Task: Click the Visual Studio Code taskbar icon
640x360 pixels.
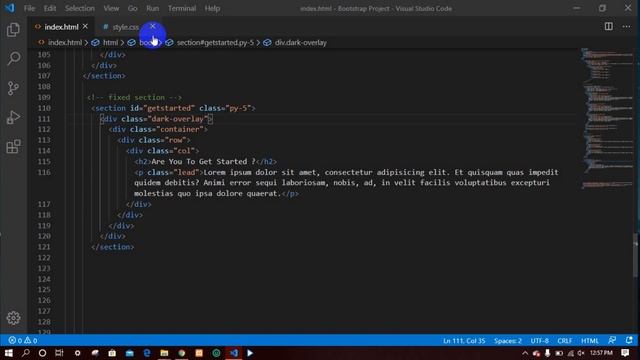Action: [234, 353]
